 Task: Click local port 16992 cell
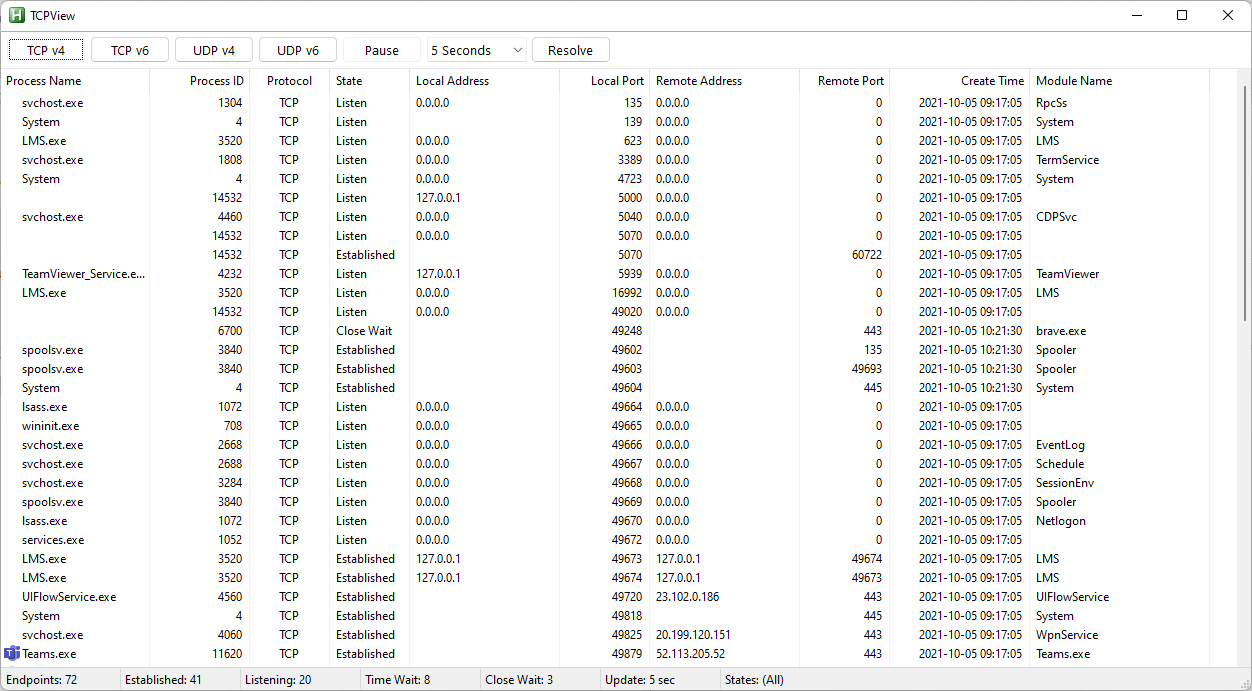tap(627, 293)
